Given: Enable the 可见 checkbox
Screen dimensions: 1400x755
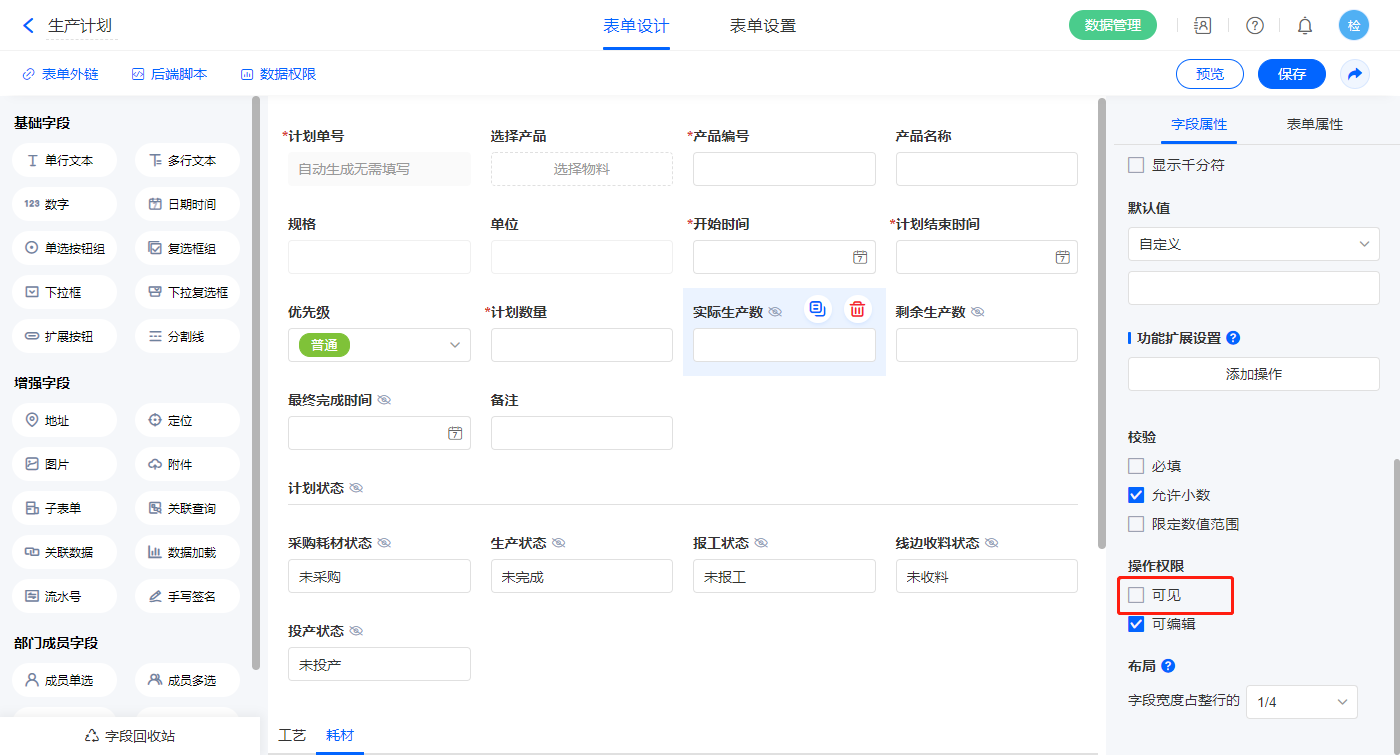Looking at the screenshot, I should click(x=1136, y=595).
